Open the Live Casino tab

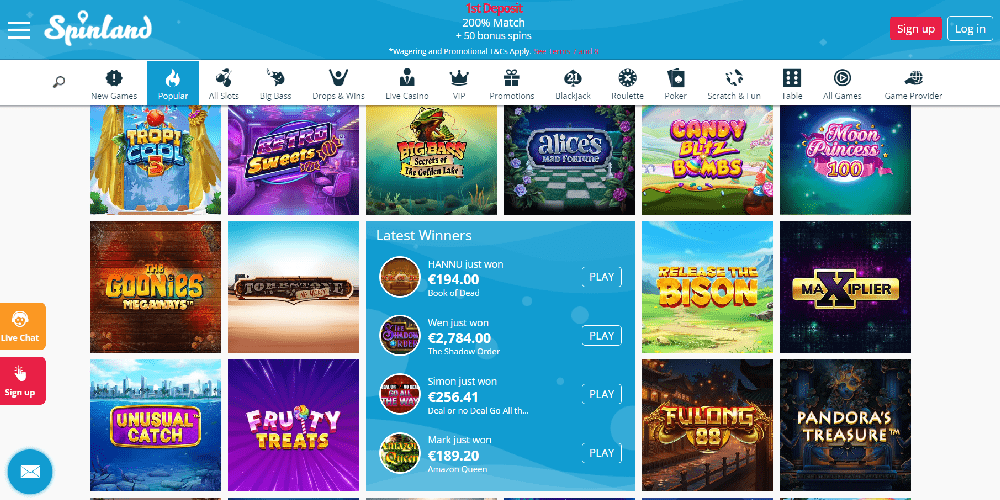[407, 84]
